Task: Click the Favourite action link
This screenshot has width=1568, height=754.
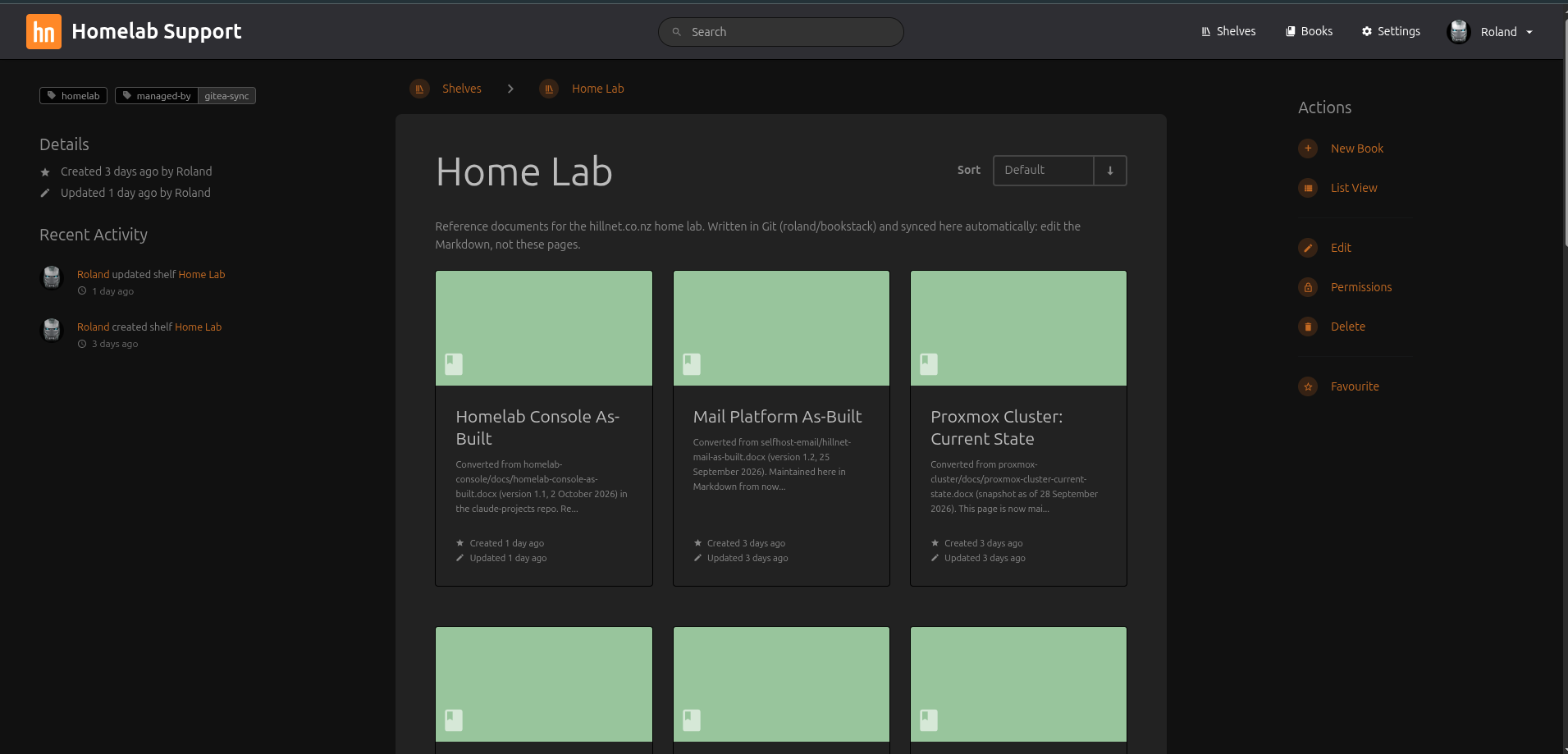Action: pyautogui.click(x=1355, y=386)
